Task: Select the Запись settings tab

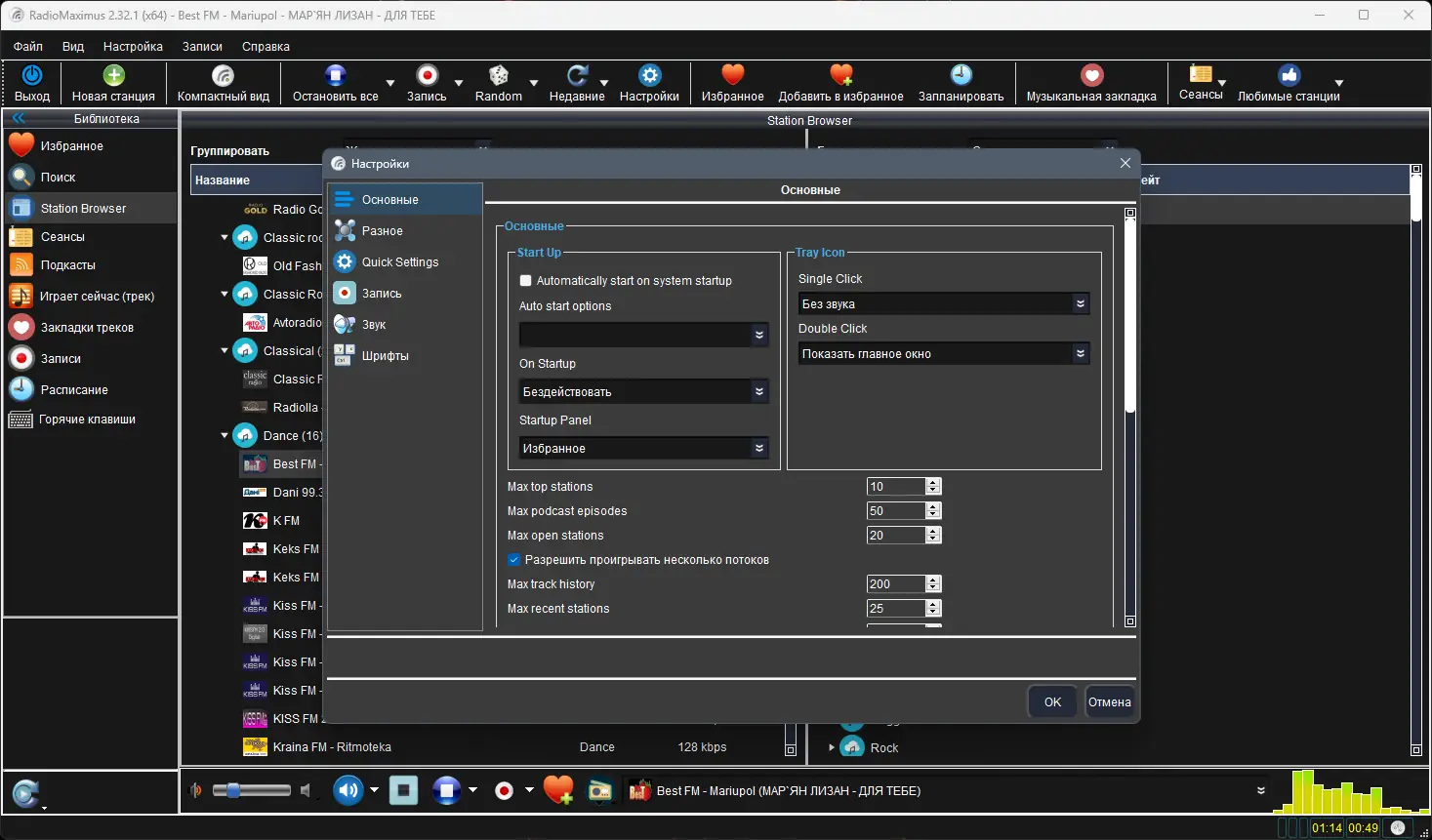Action: click(405, 294)
